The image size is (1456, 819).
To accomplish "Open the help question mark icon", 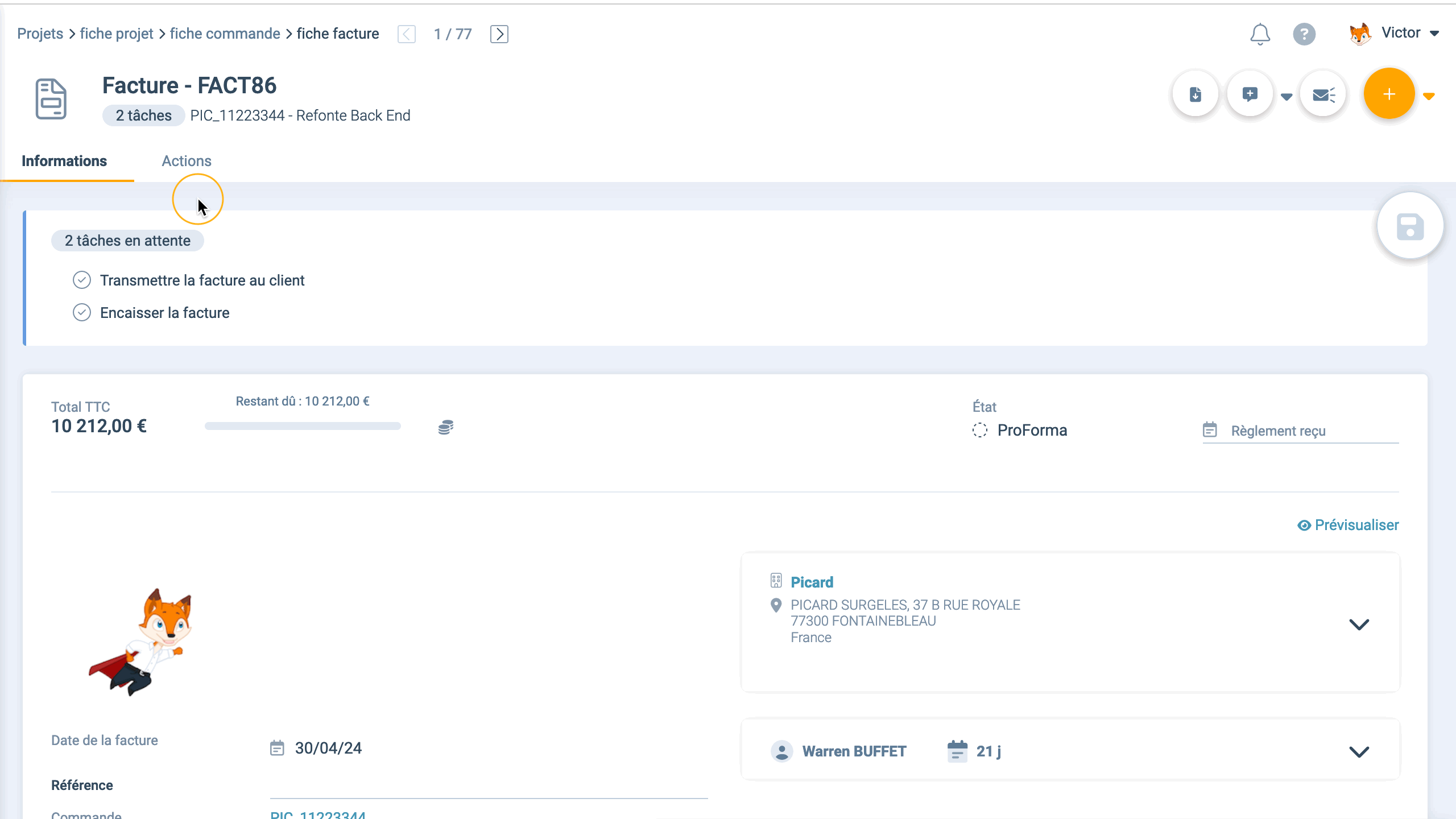I will (1304, 34).
